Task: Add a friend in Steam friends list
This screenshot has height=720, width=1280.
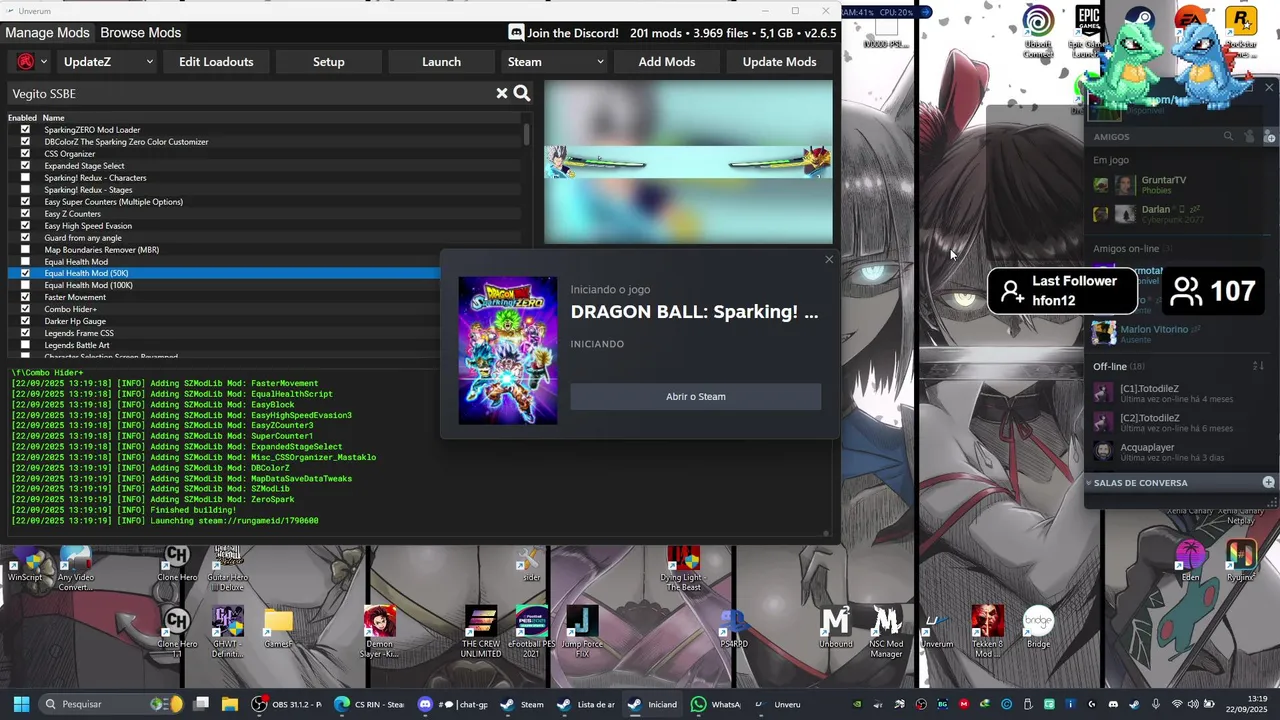Action: pyautogui.click(x=1269, y=136)
